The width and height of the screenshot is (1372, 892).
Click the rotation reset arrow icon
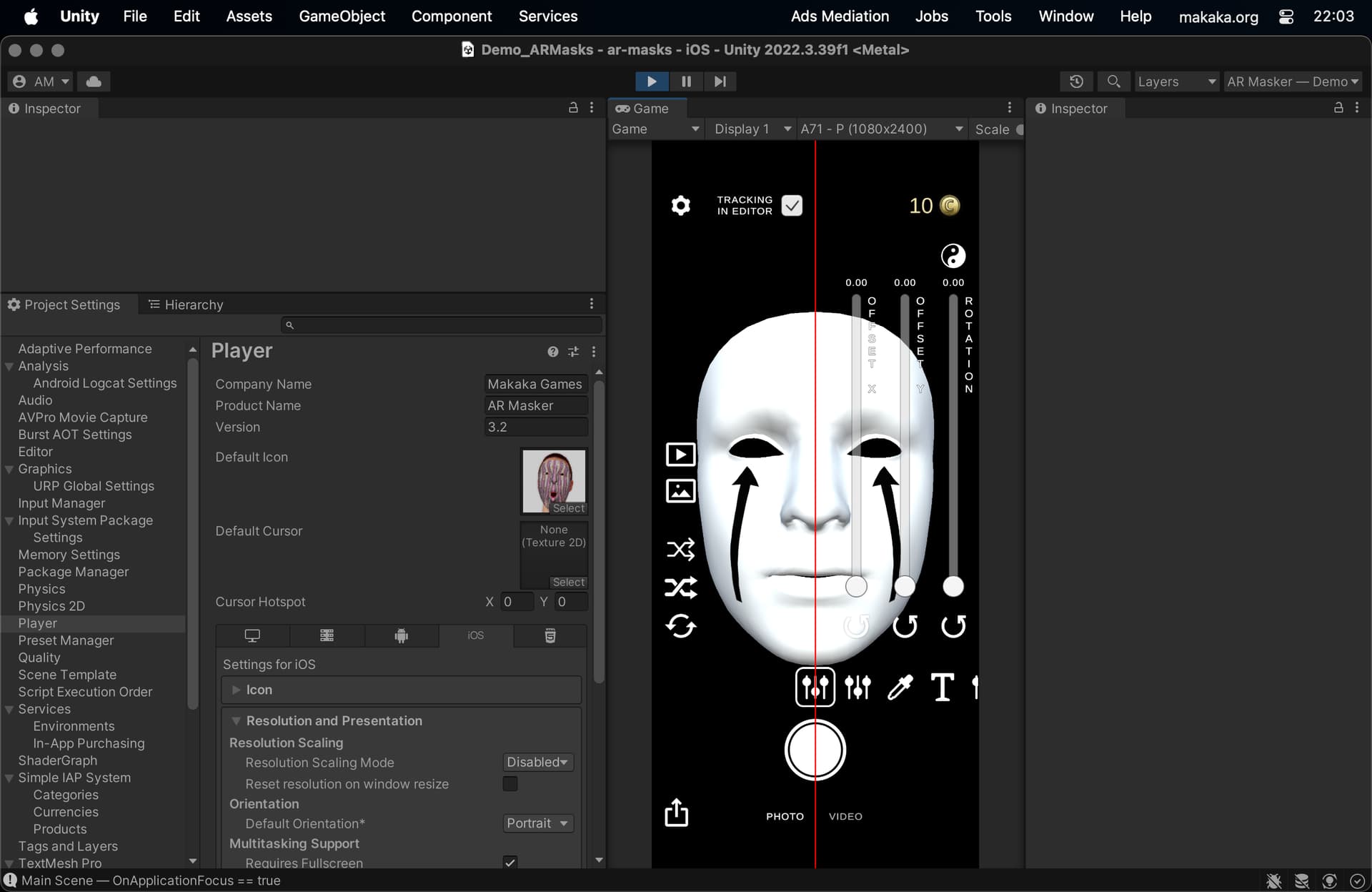[953, 626]
